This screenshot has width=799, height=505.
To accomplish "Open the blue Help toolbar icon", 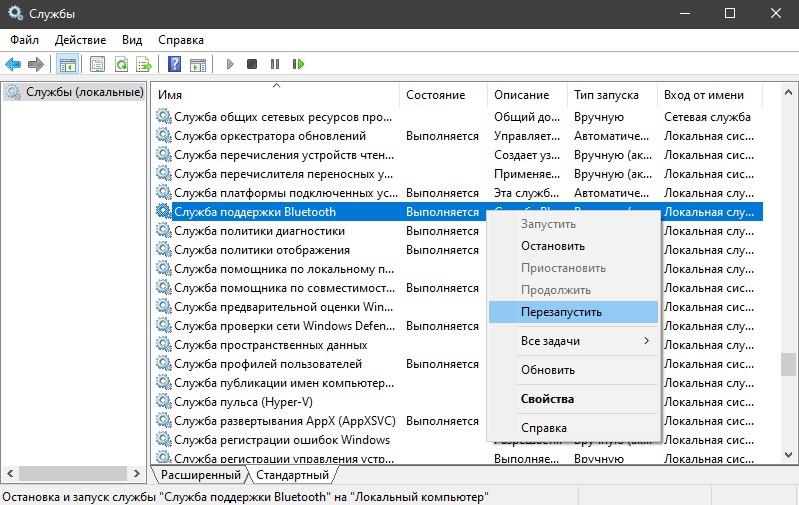I will 174,64.
